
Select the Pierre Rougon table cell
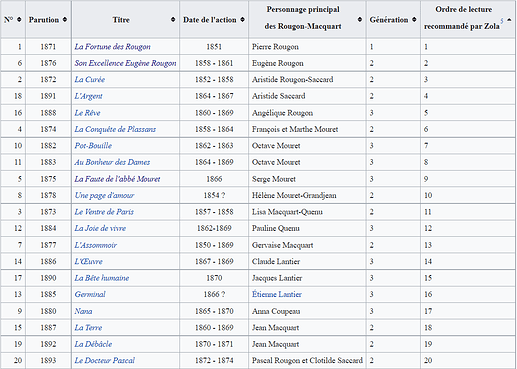coord(307,47)
